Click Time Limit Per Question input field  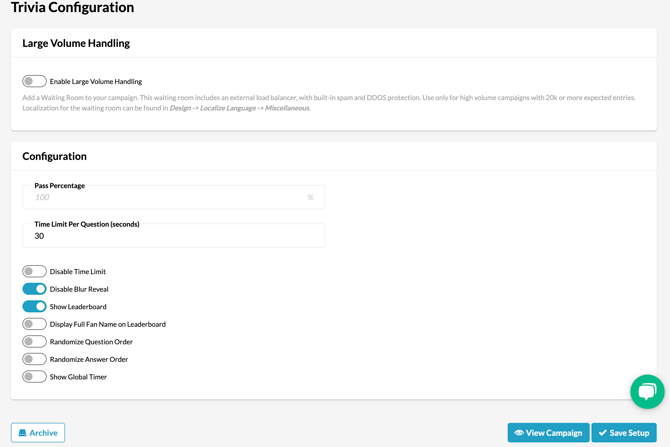173,236
